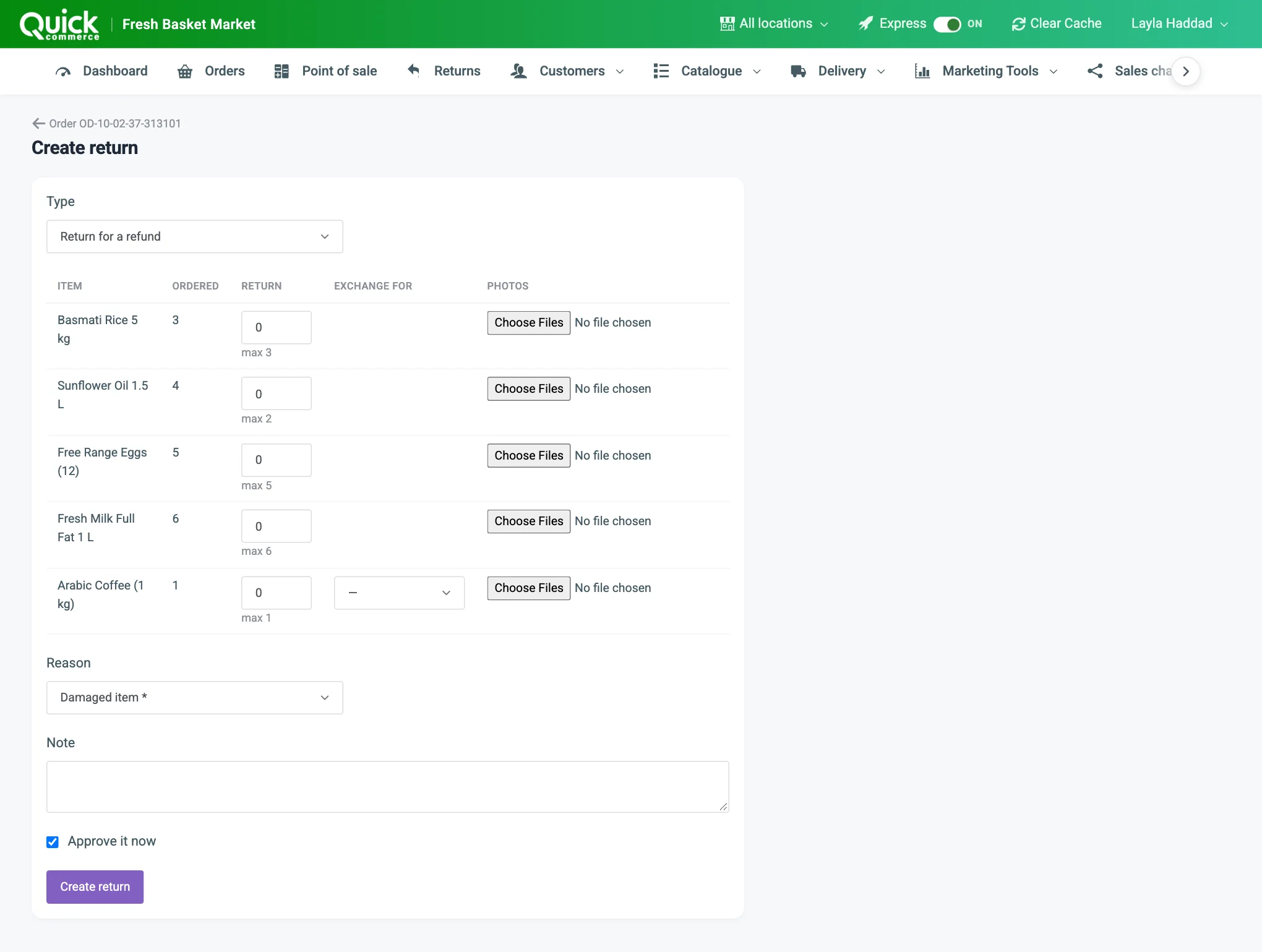This screenshot has height=952, width=1262.
Task: Open the Returns menu item
Action: pos(444,71)
